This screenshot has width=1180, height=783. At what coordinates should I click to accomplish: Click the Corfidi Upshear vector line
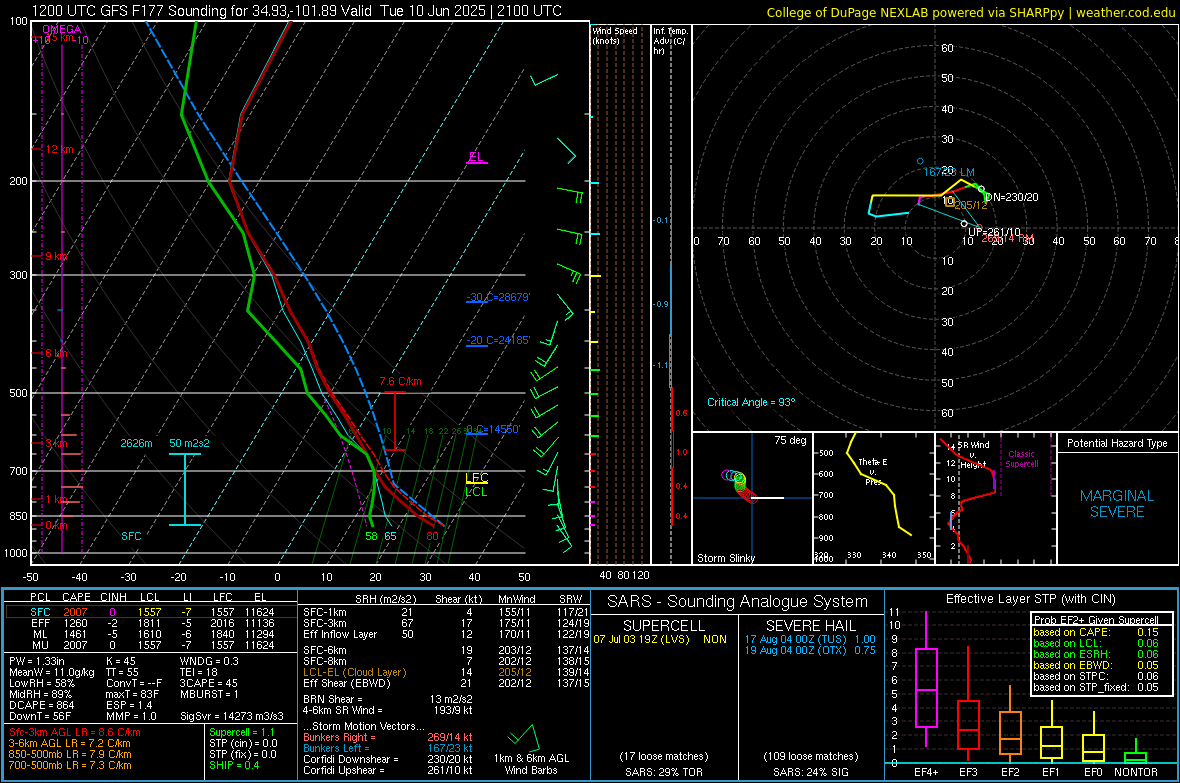[388, 770]
